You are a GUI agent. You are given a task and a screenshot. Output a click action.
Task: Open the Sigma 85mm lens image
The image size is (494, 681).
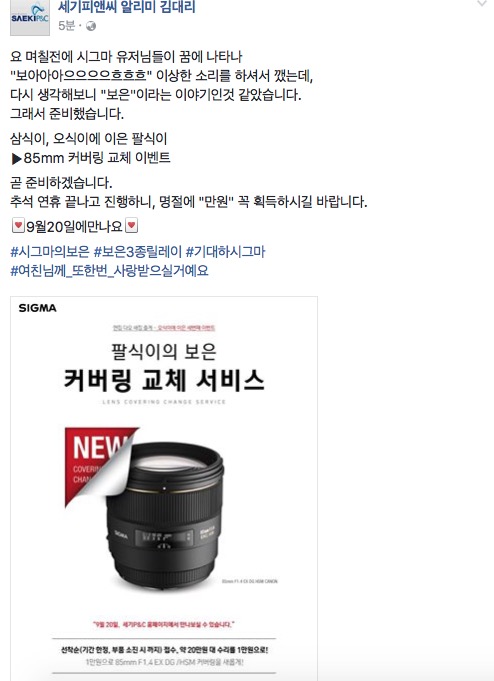165,516
